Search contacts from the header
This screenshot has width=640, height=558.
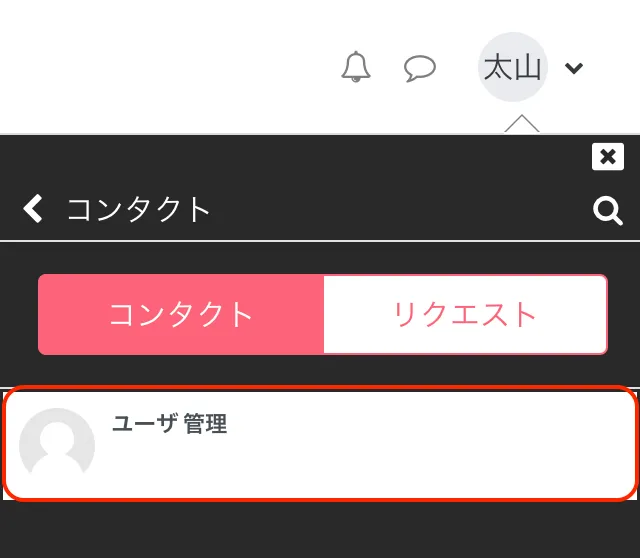(607, 210)
